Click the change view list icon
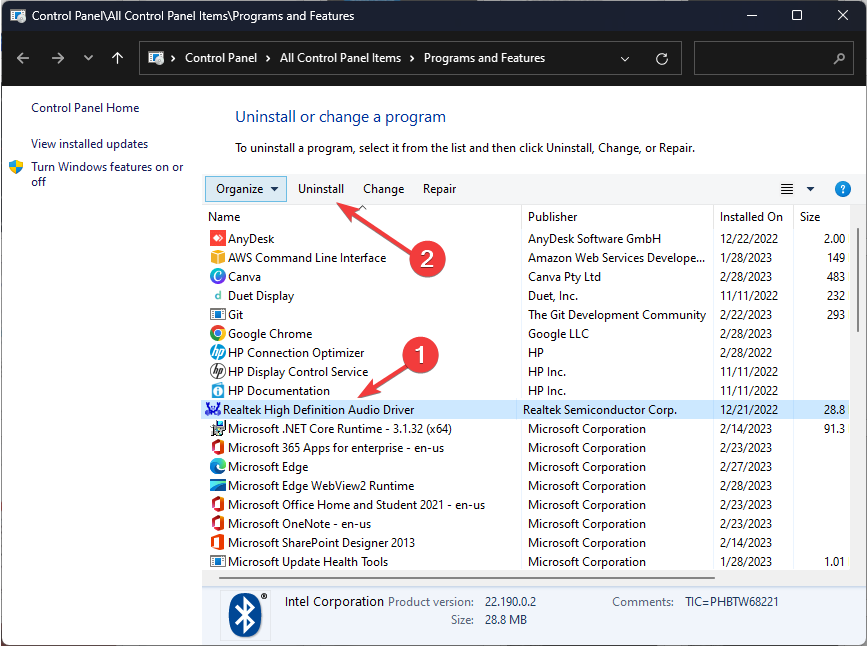Viewport: 868px width, 647px height. 787,189
